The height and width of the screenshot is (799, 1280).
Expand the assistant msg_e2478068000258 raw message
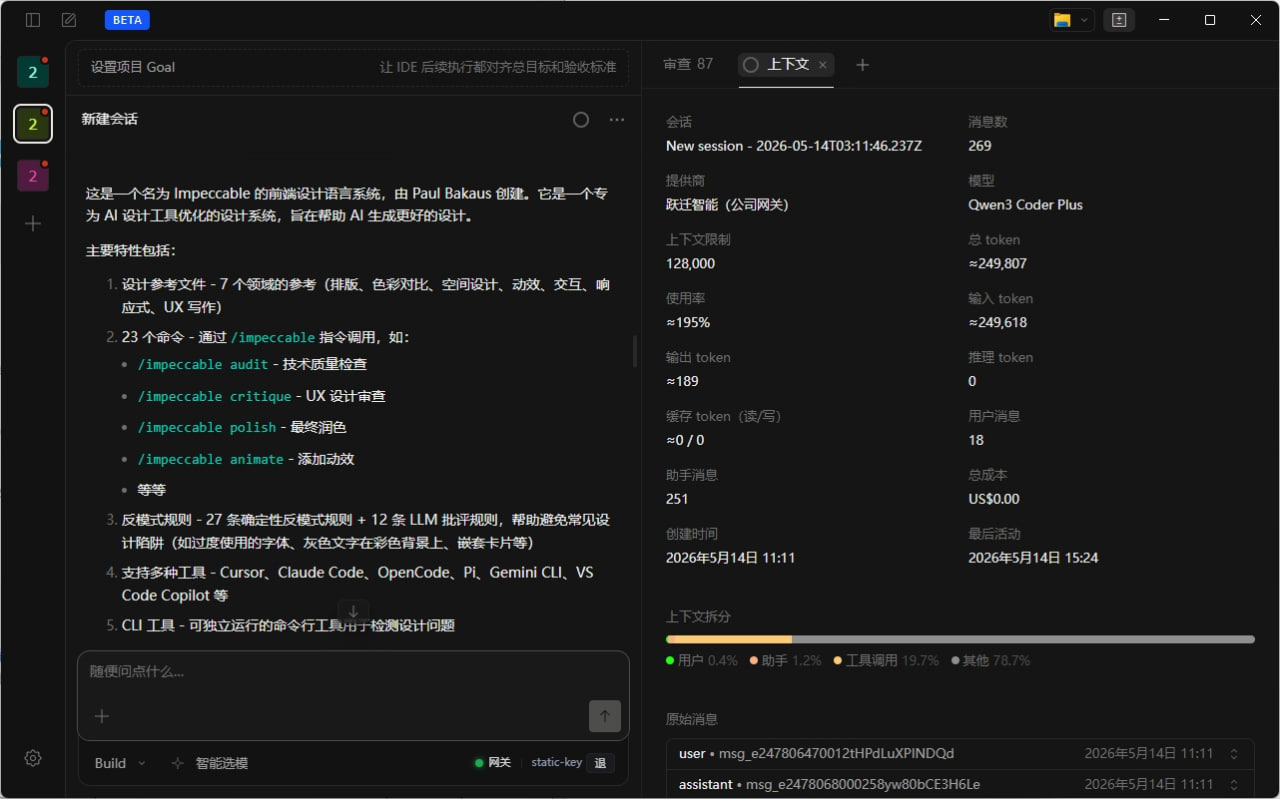960,784
